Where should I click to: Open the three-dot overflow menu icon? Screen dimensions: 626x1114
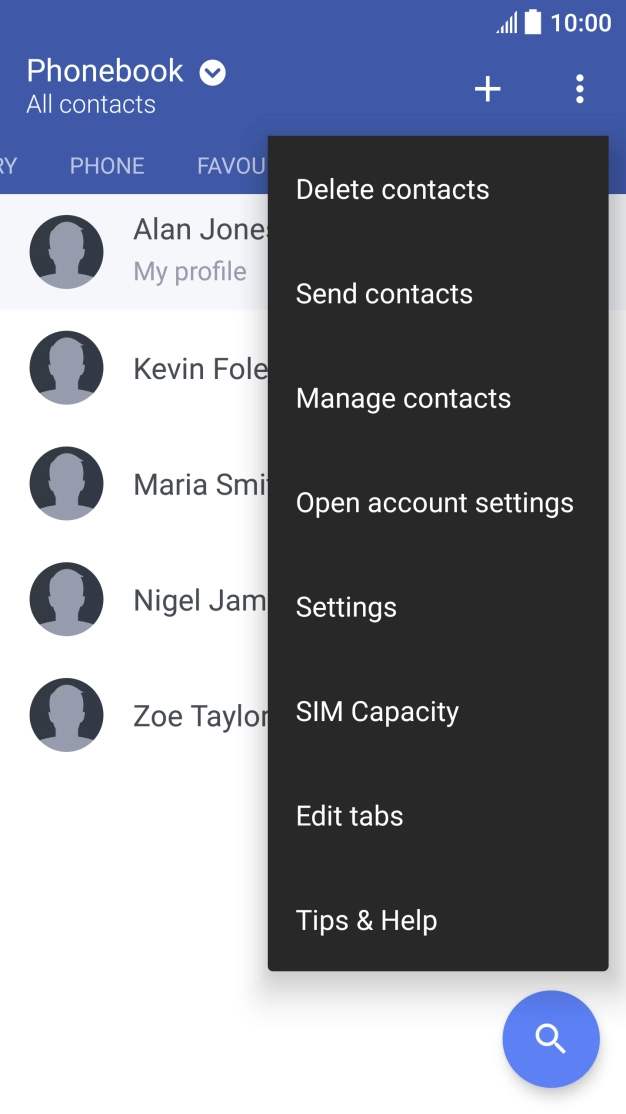click(x=580, y=89)
